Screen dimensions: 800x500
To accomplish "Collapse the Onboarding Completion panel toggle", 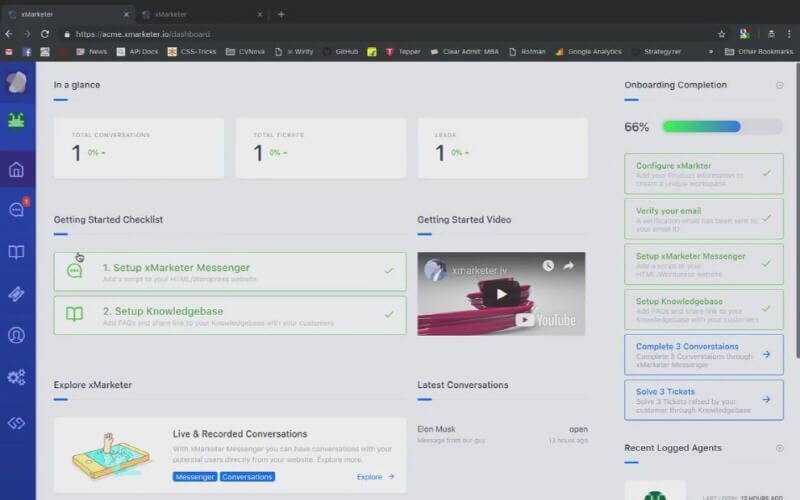I will point(780,85).
